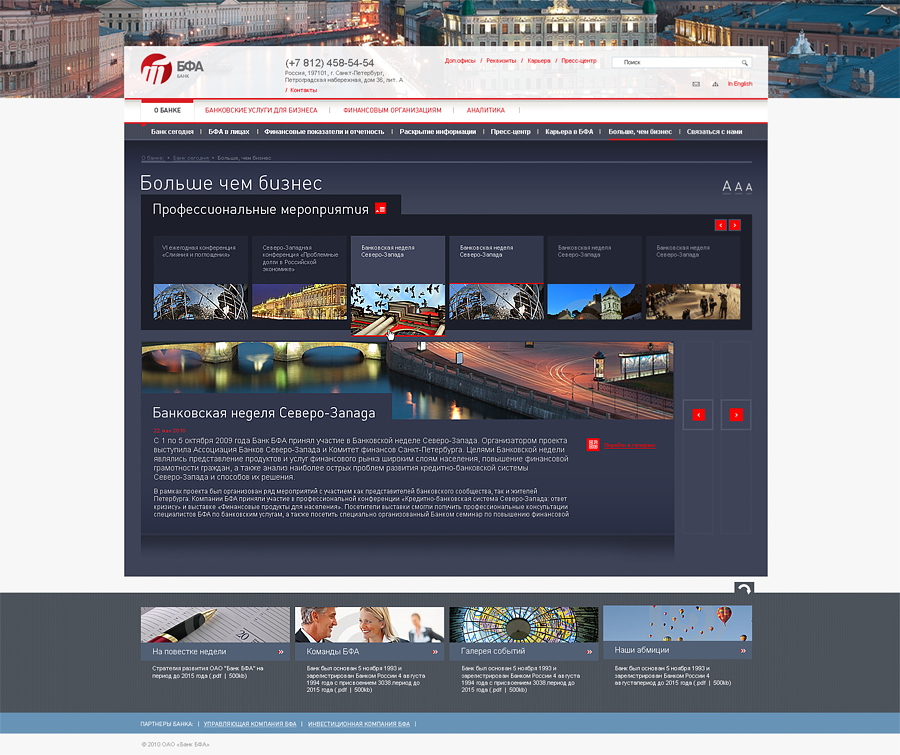Switch language via In English link
Image resolution: width=900 pixels, height=755 pixels.
(x=740, y=84)
